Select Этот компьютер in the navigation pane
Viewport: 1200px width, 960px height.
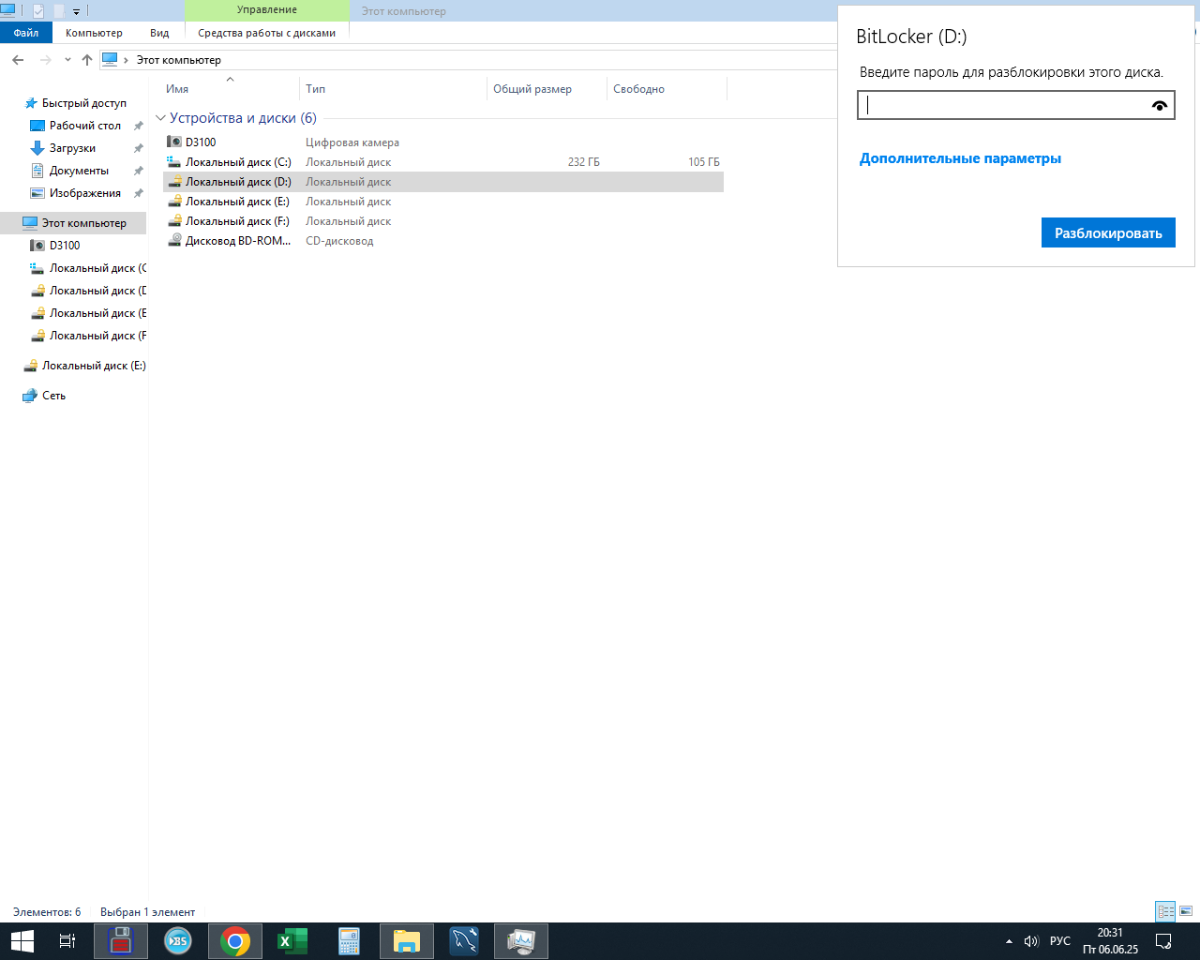coord(73,222)
